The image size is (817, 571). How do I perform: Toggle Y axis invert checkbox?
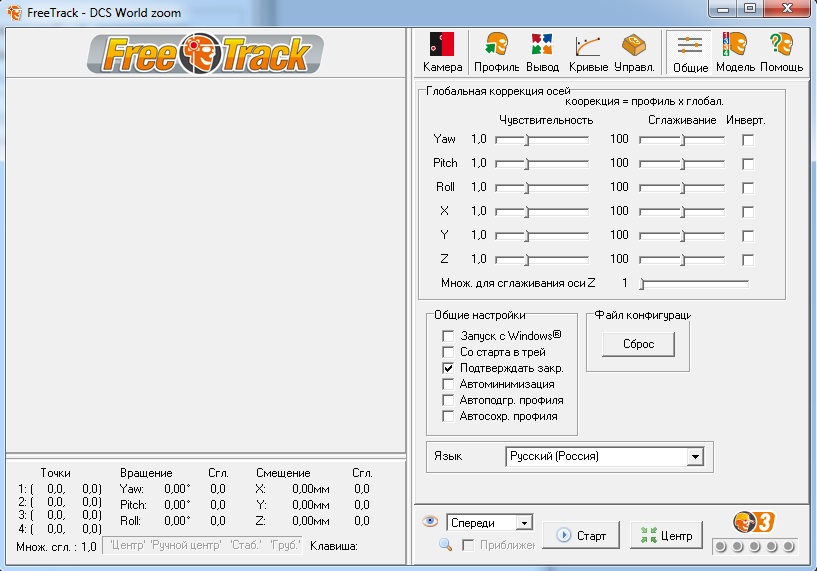click(x=748, y=235)
